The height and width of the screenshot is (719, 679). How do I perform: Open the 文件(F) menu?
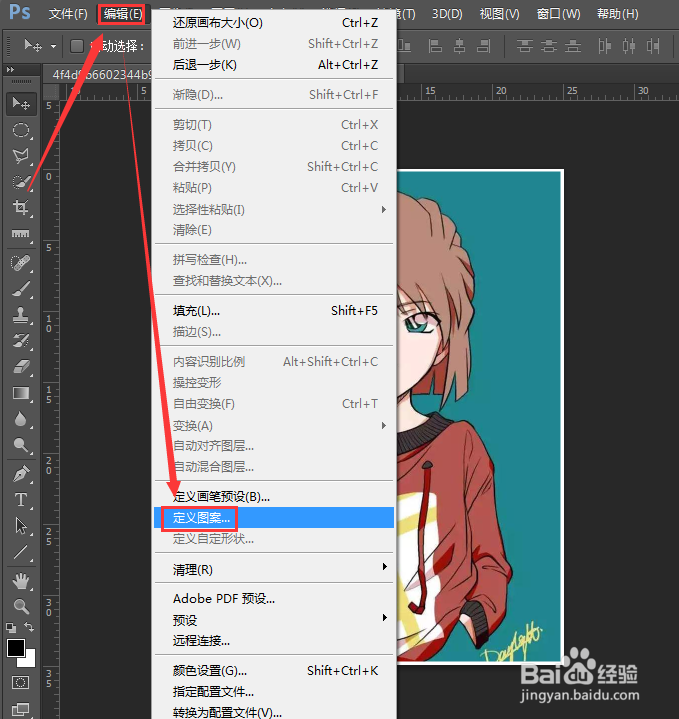click(x=68, y=14)
